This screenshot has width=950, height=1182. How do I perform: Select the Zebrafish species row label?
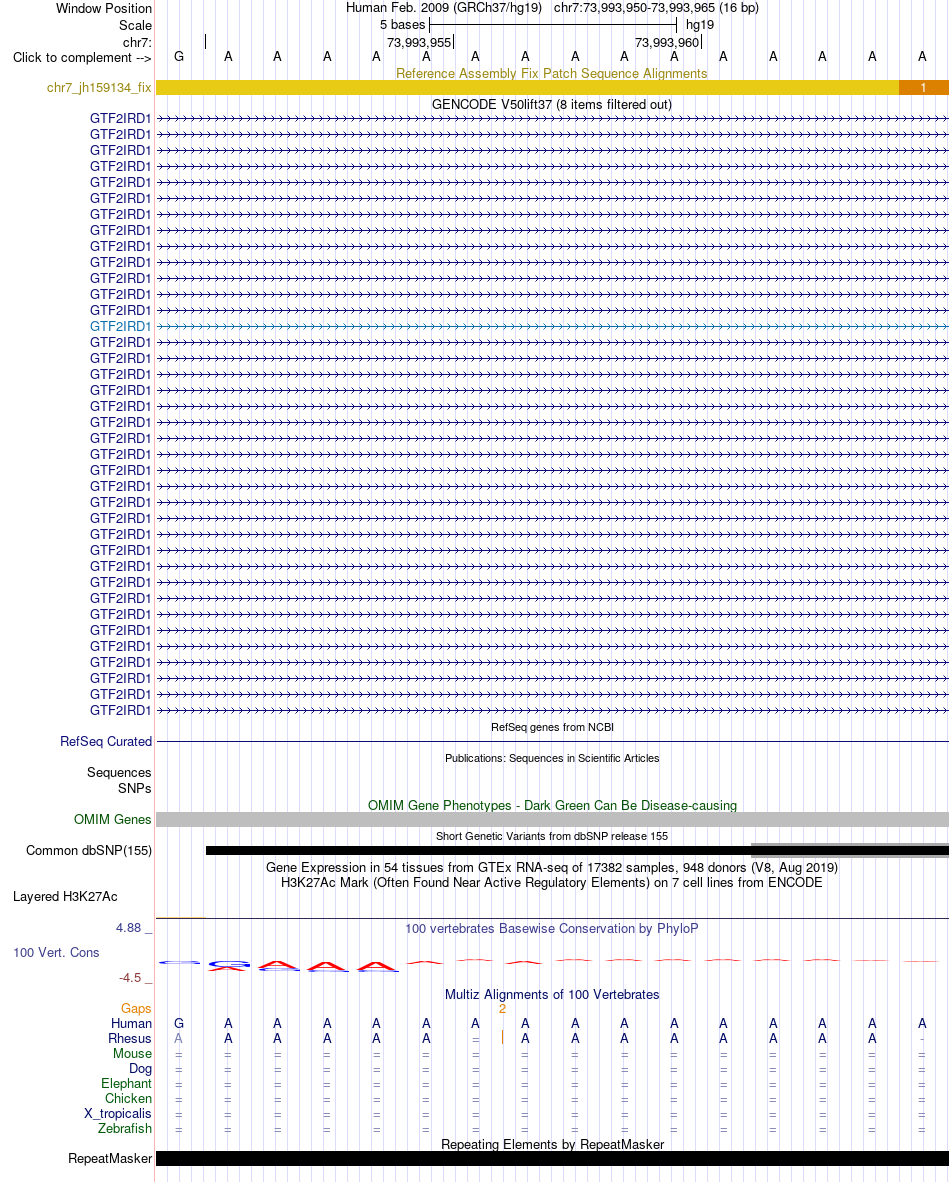click(124, 1128)
